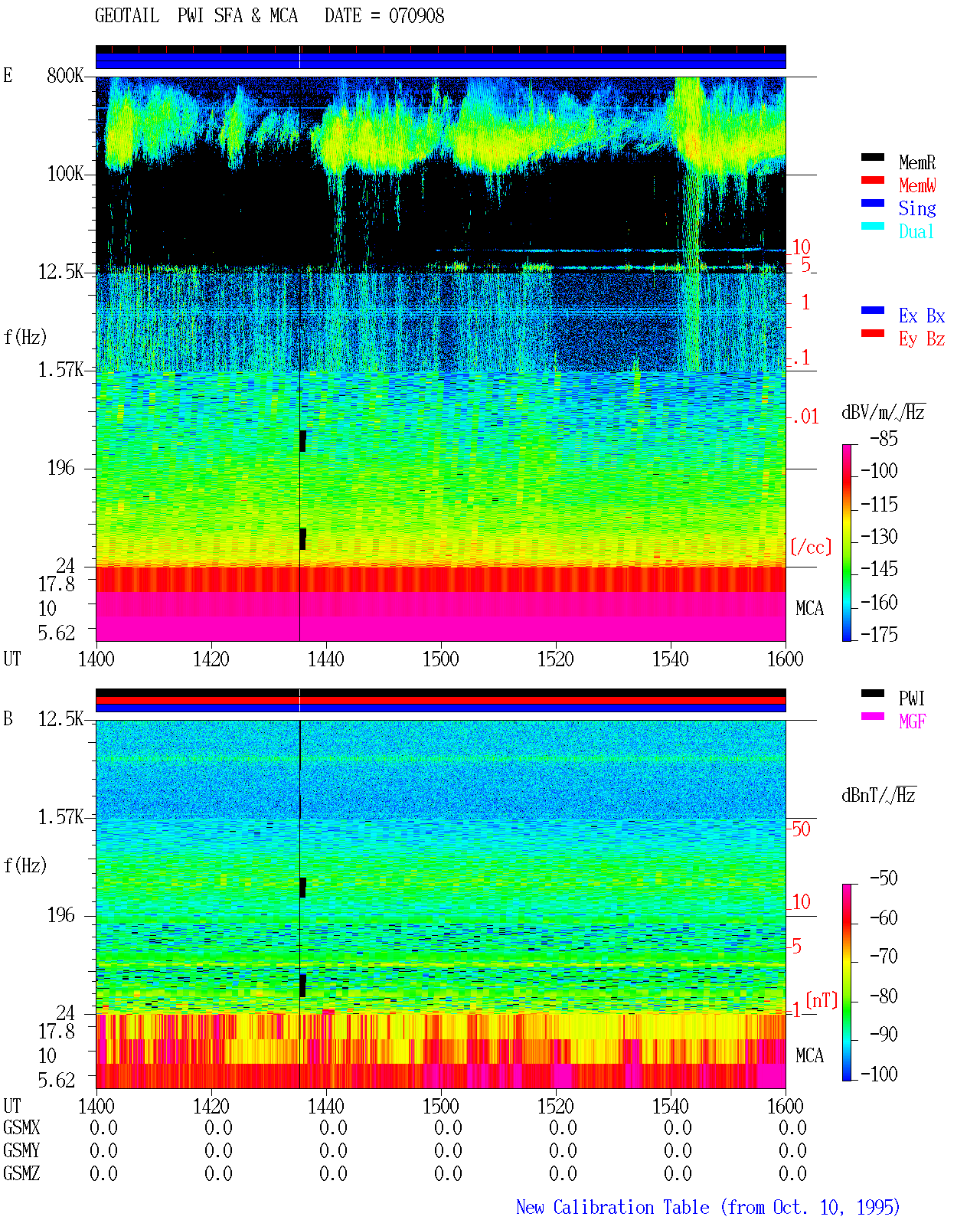Click the 'dBV/m/√Hz' units label
The height and width of the screenshot is (1220, 980).
(x=884, y=412)
